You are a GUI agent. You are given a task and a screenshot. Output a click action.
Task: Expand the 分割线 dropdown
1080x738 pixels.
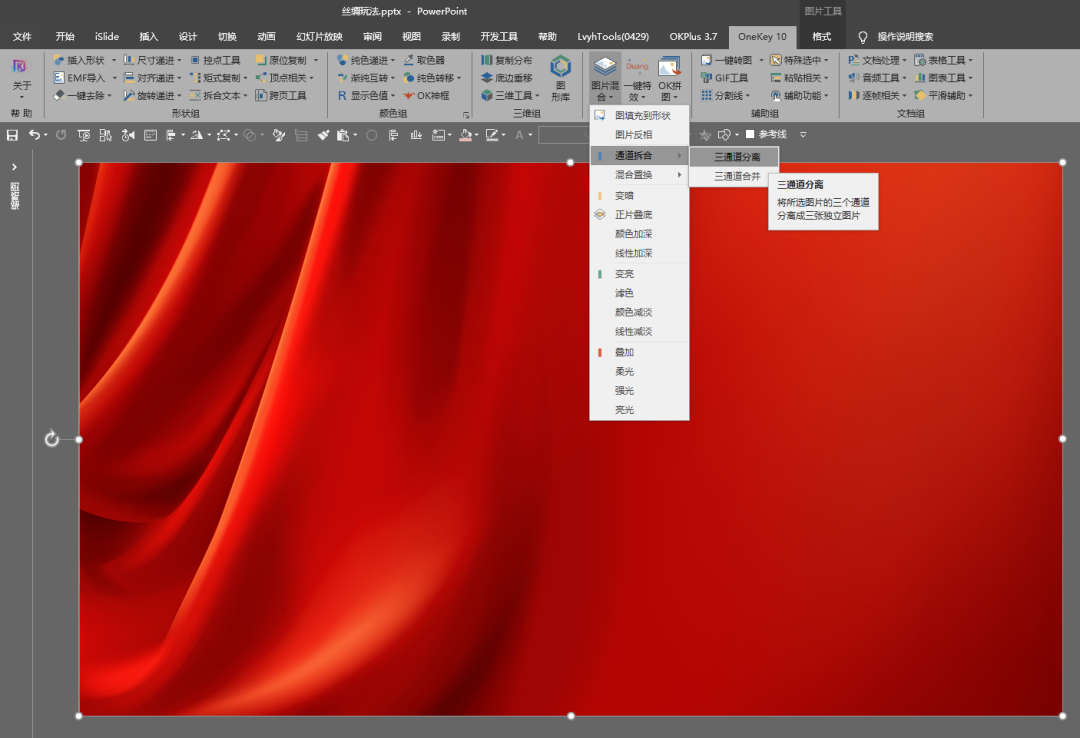coord(748,96)
